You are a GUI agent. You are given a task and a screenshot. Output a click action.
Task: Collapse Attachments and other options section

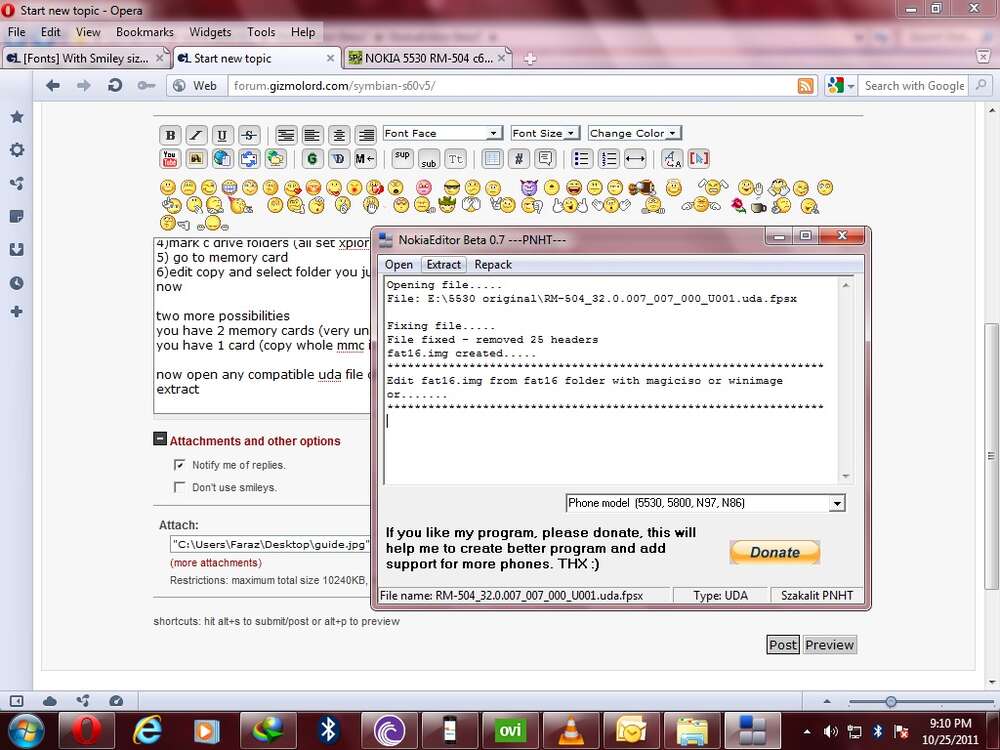[160, 439]
